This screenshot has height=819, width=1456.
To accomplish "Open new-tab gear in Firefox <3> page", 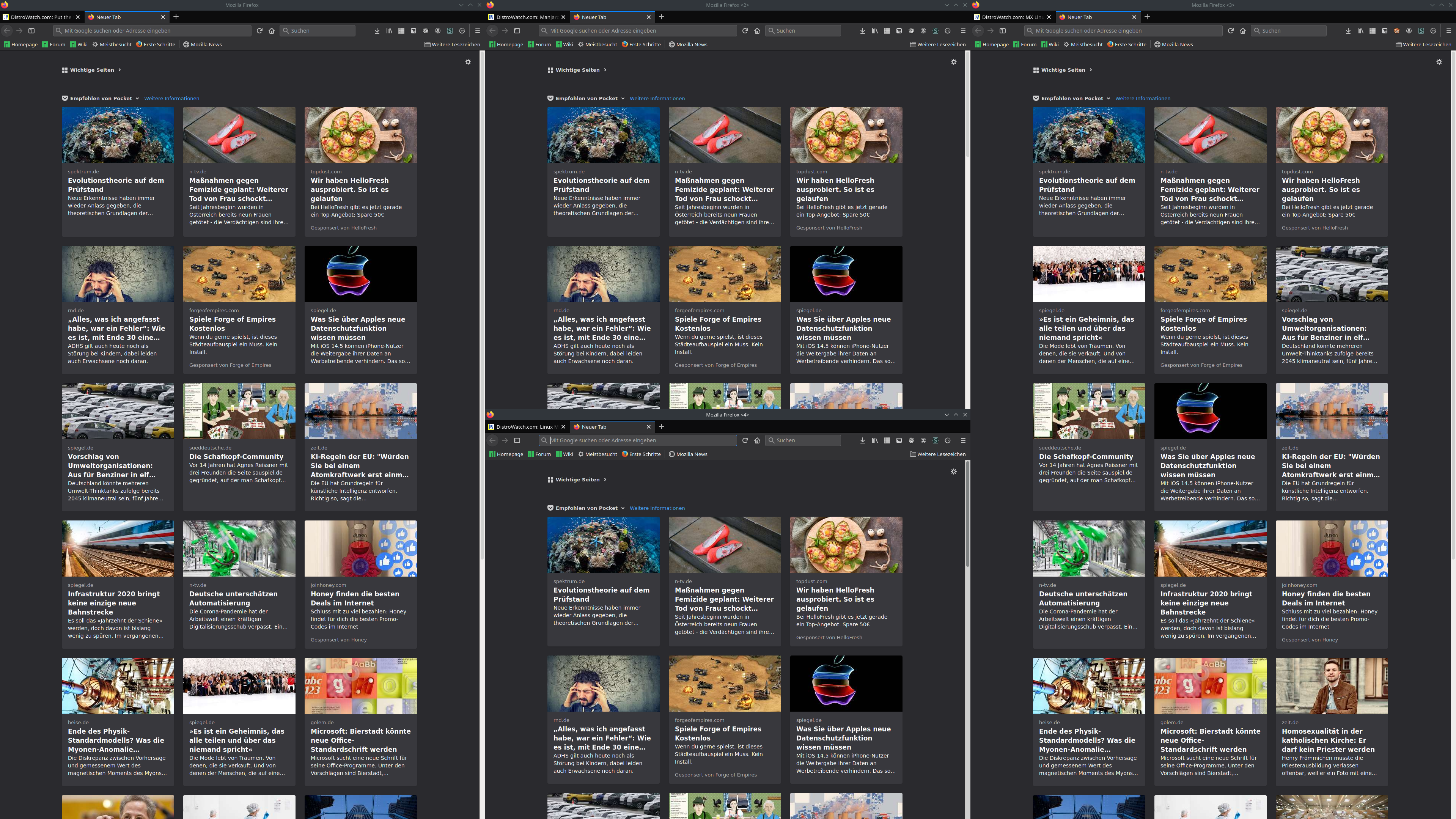I will (1439, 61).
